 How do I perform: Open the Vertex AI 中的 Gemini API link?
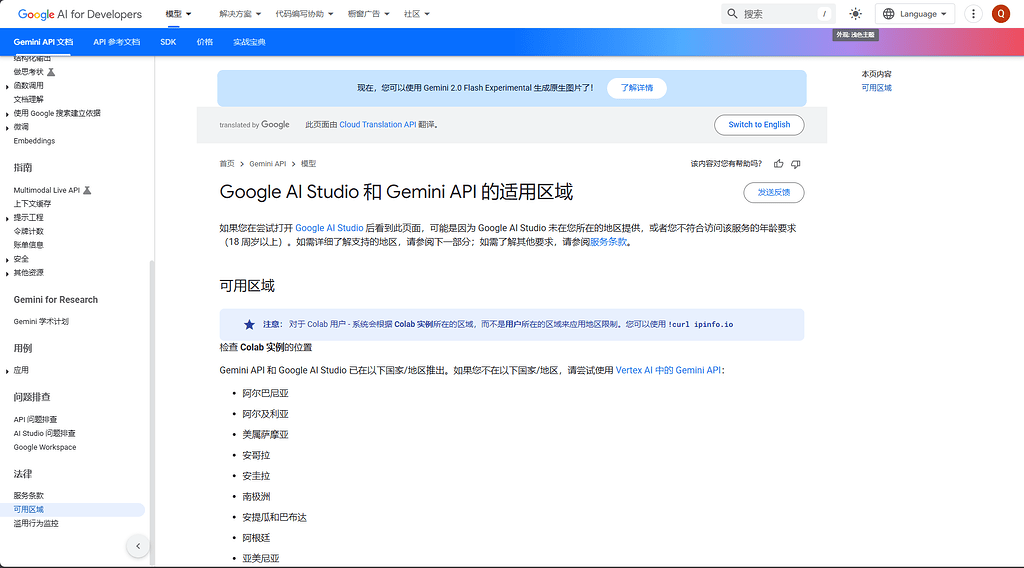tap(668, 370)
